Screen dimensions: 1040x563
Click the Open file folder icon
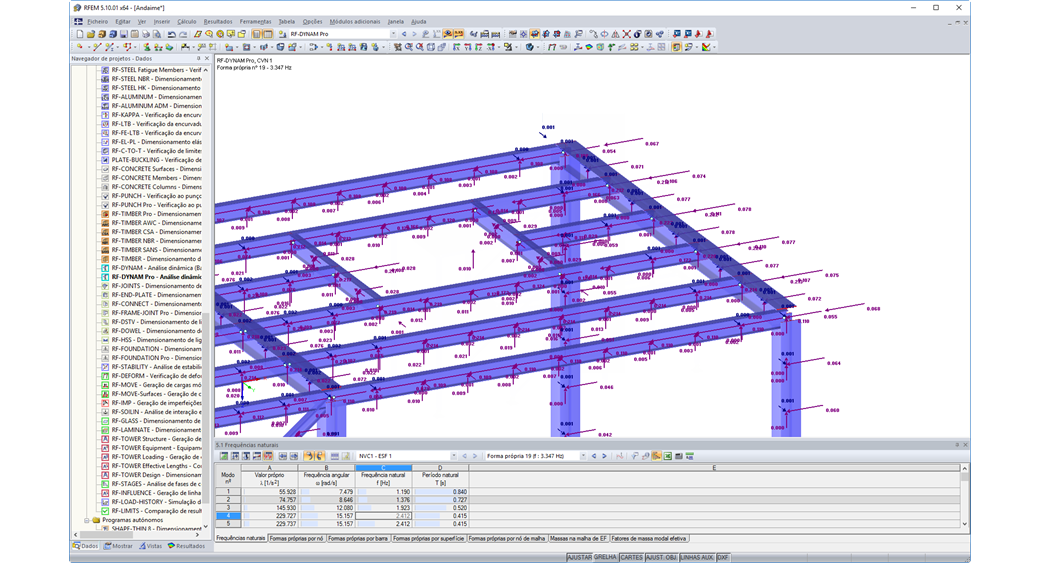[x=91, y=34]
